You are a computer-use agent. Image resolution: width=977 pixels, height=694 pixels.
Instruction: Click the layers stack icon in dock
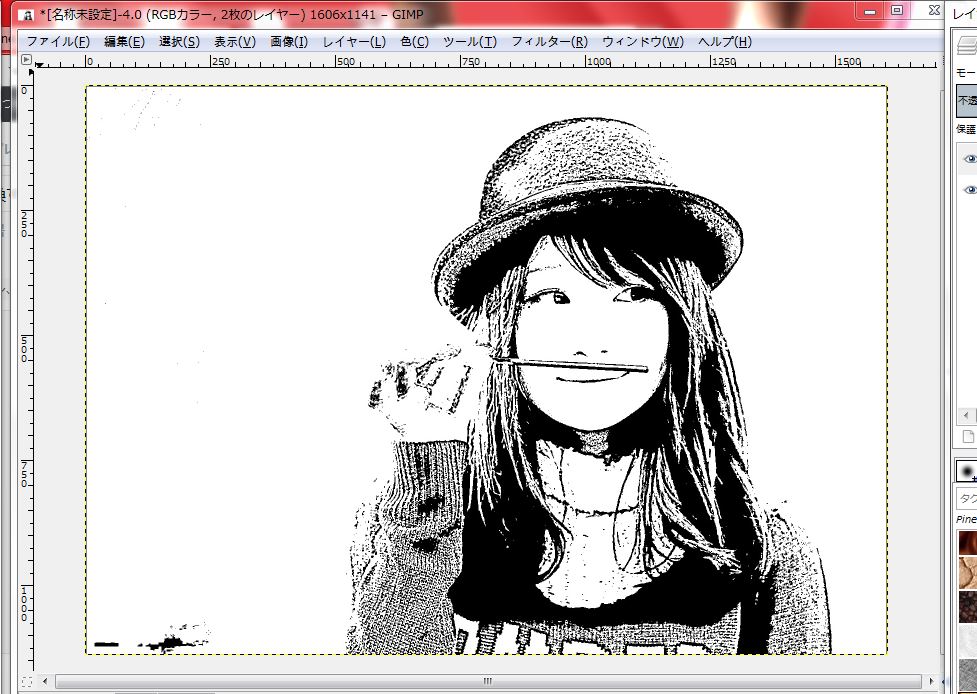(967, 44)
